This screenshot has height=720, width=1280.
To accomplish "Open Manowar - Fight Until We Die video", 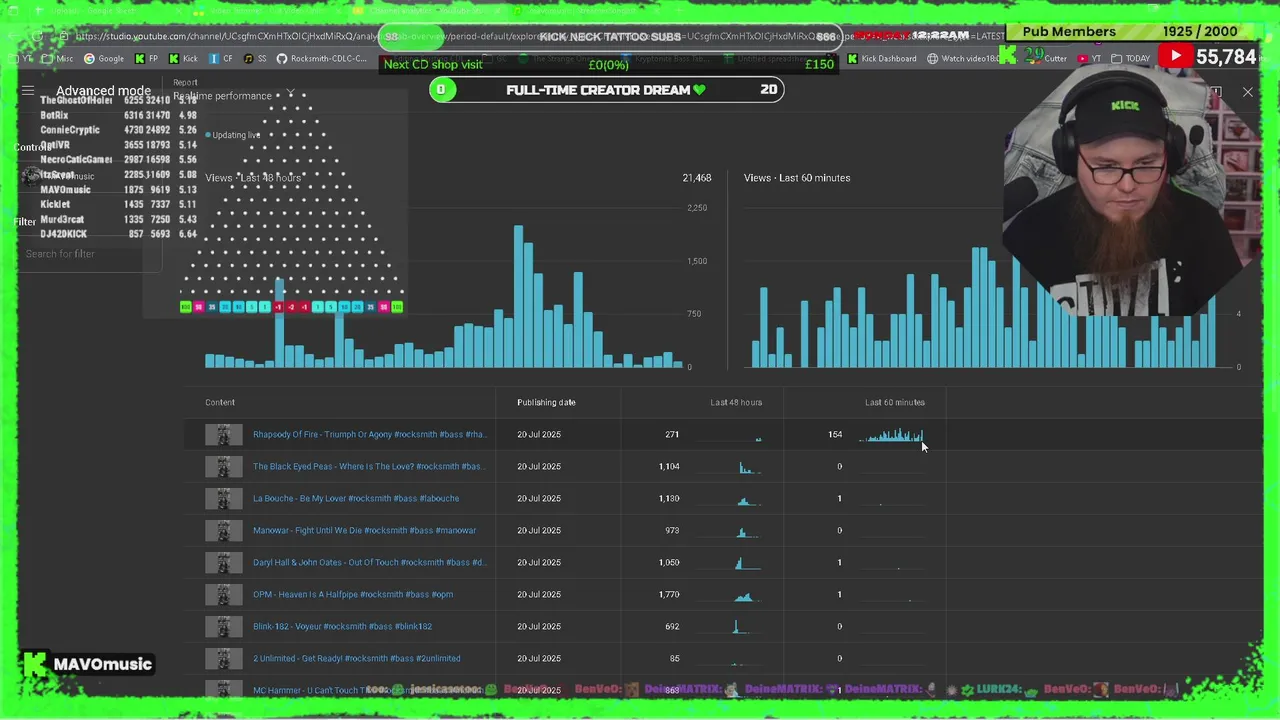I will 364,530.
